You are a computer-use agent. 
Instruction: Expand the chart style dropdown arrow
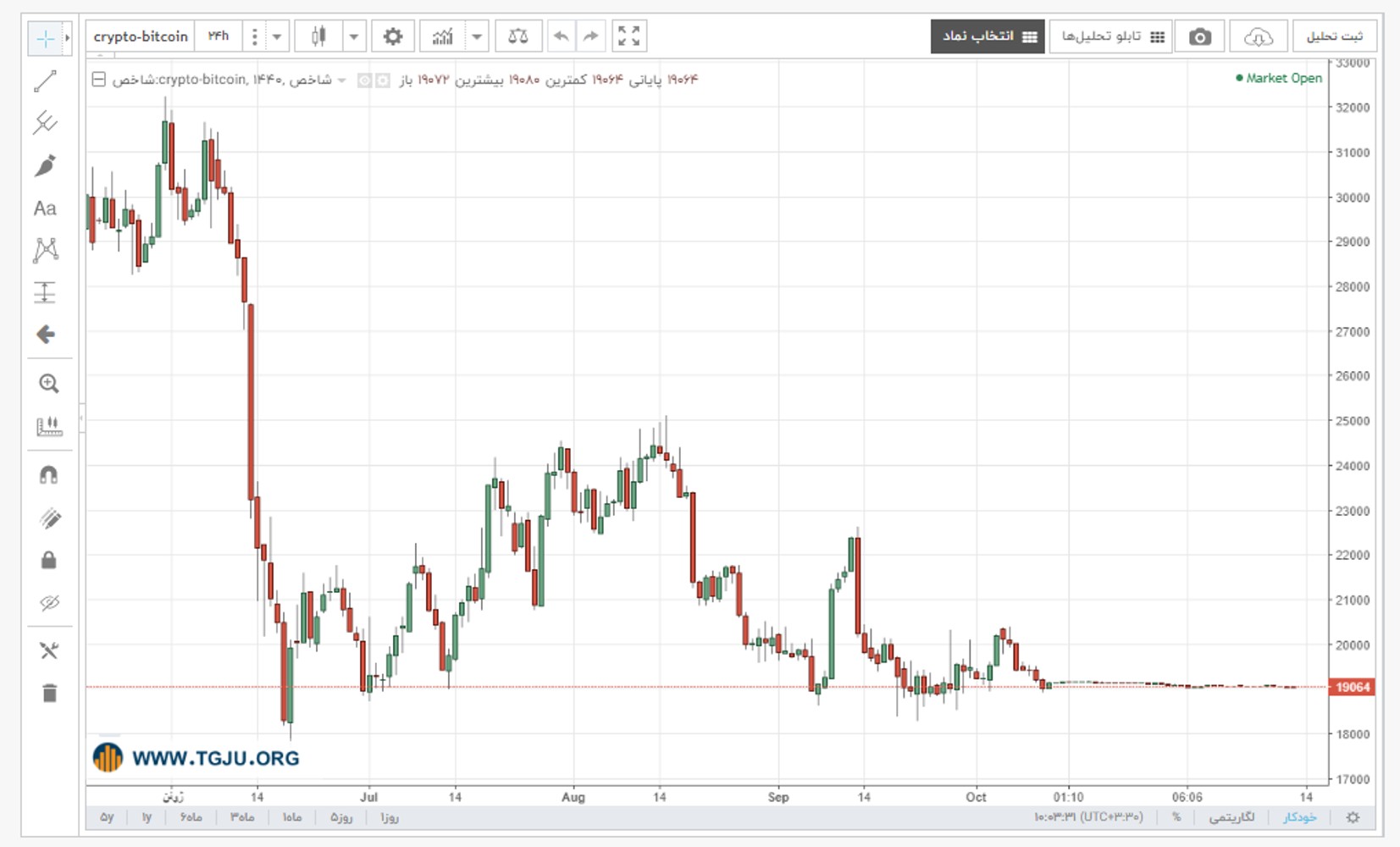click(x=353, y=36)
